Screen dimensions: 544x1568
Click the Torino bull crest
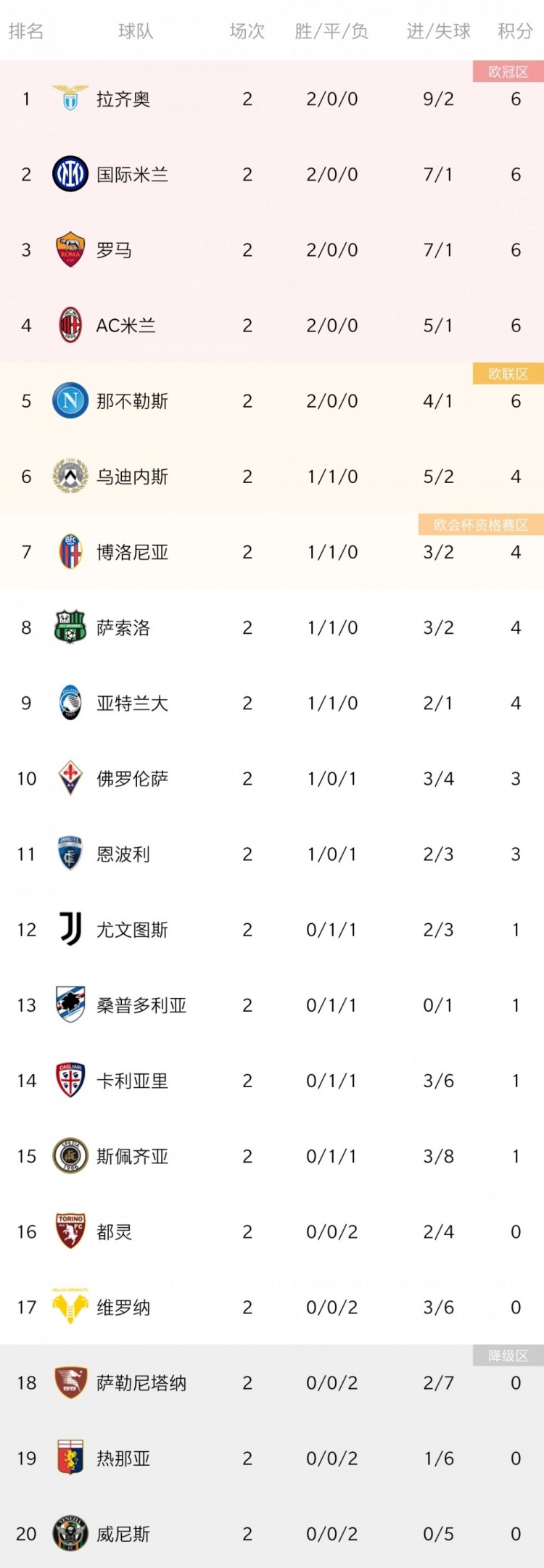coord(70,1231)
